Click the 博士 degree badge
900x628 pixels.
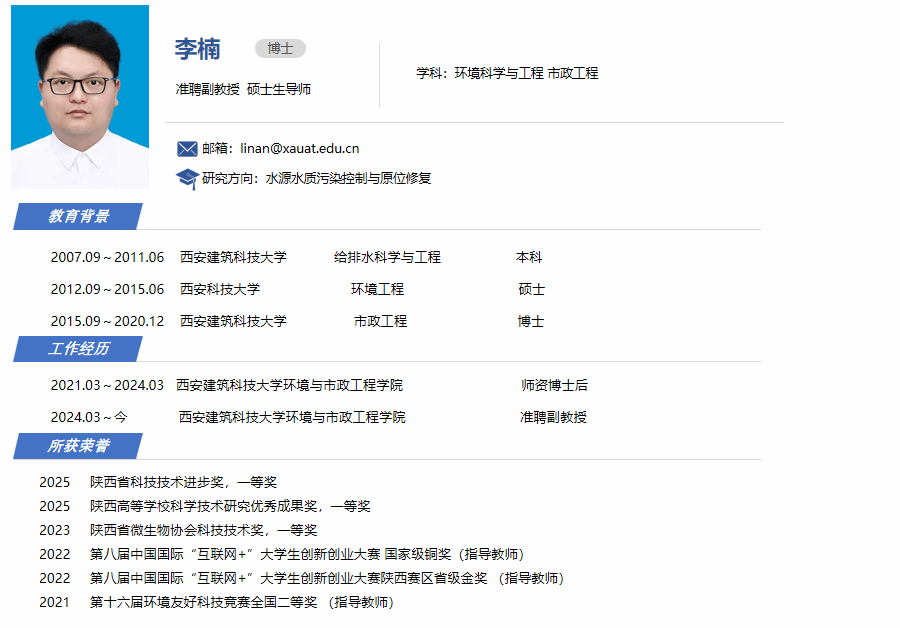(x=280, y=49)
